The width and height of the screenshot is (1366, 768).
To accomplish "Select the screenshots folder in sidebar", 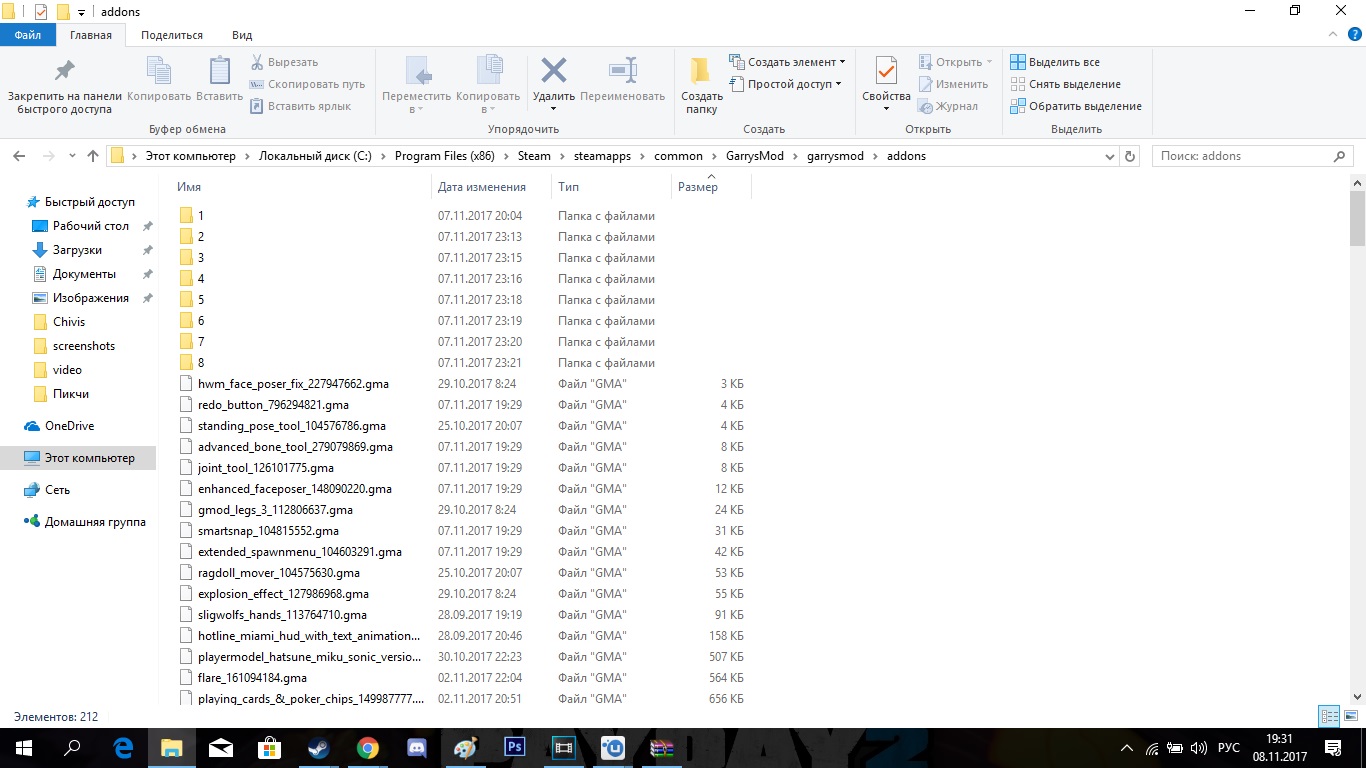I will pyautogui.click(x=84, y=346).
